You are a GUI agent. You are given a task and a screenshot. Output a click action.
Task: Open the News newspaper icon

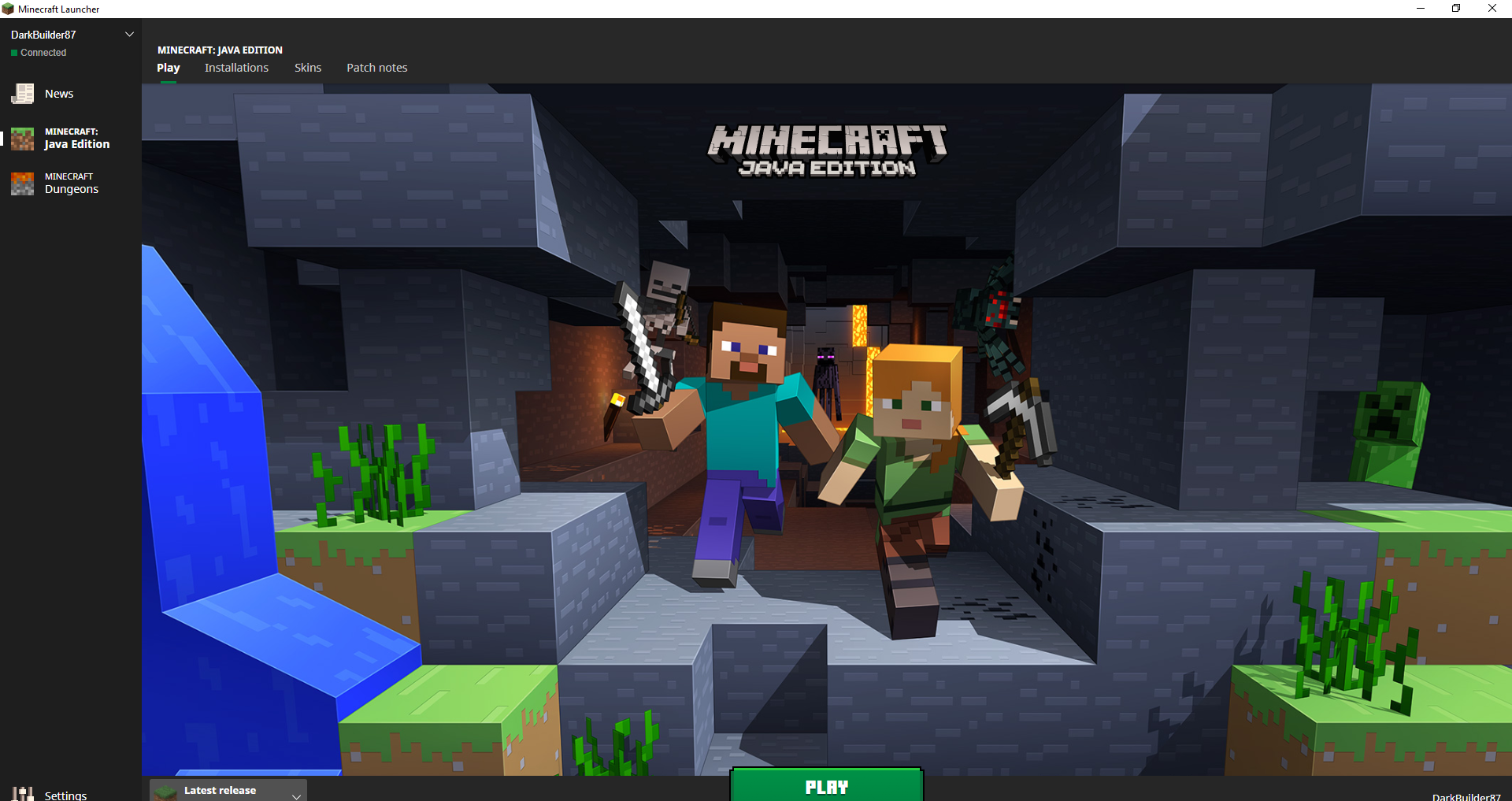coord(23,94)
